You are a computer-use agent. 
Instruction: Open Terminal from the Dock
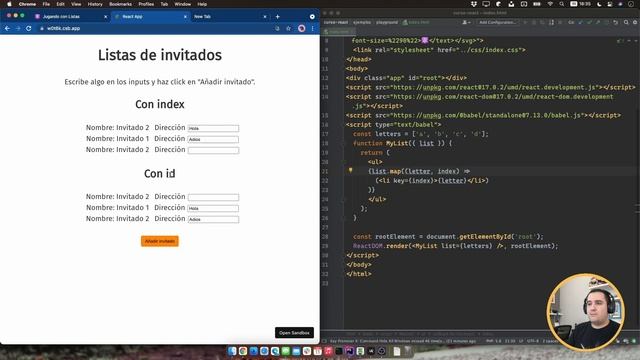[x=339, y=351]
